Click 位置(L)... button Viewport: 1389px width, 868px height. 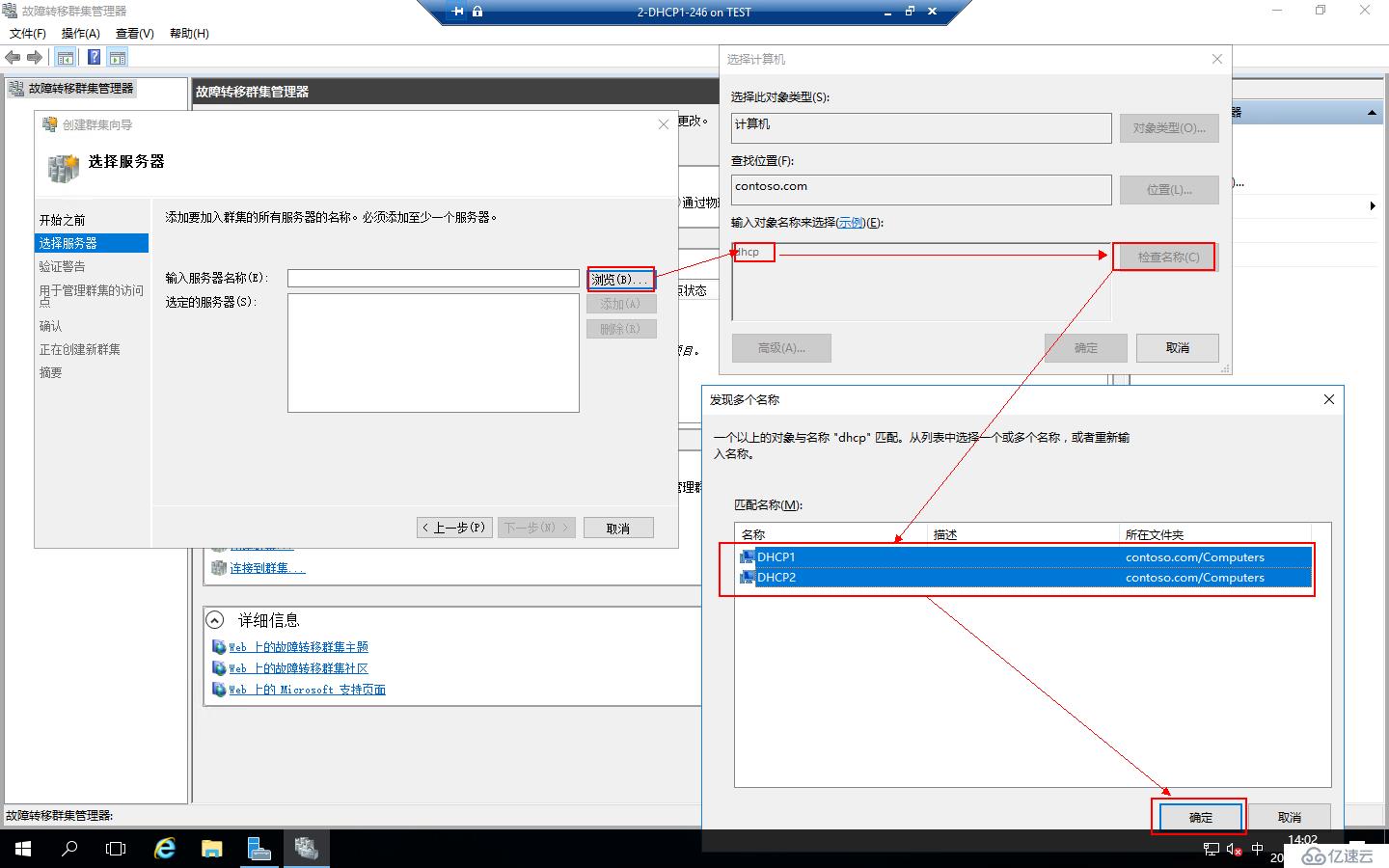(x=1169, y=190)
